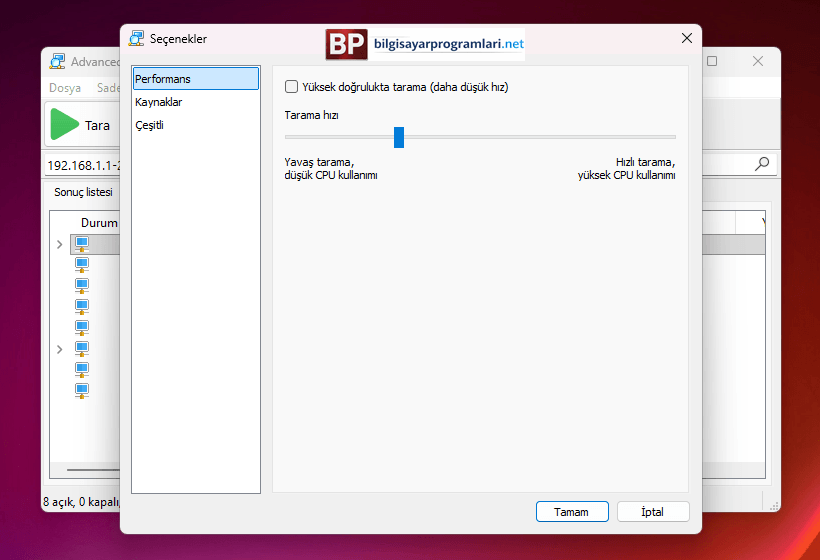820x560 pixels.
Task: Click the search magnifier icon in main window
Action: 762,164
